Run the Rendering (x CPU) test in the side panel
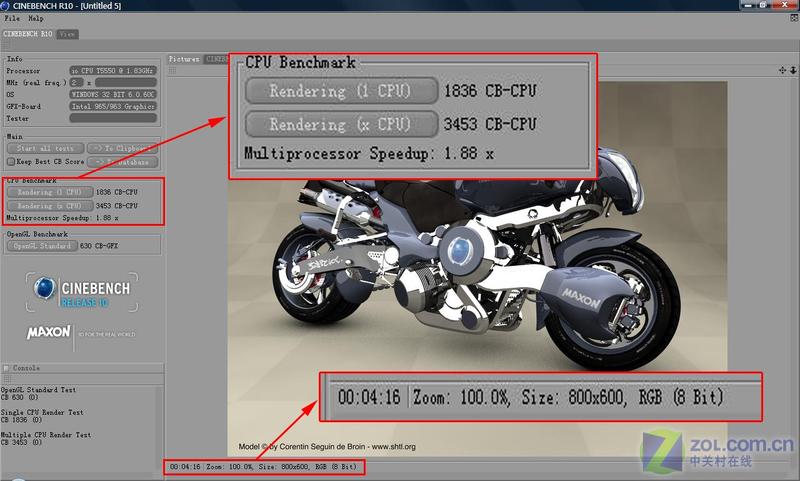800x481 pixels. (49, 206)
